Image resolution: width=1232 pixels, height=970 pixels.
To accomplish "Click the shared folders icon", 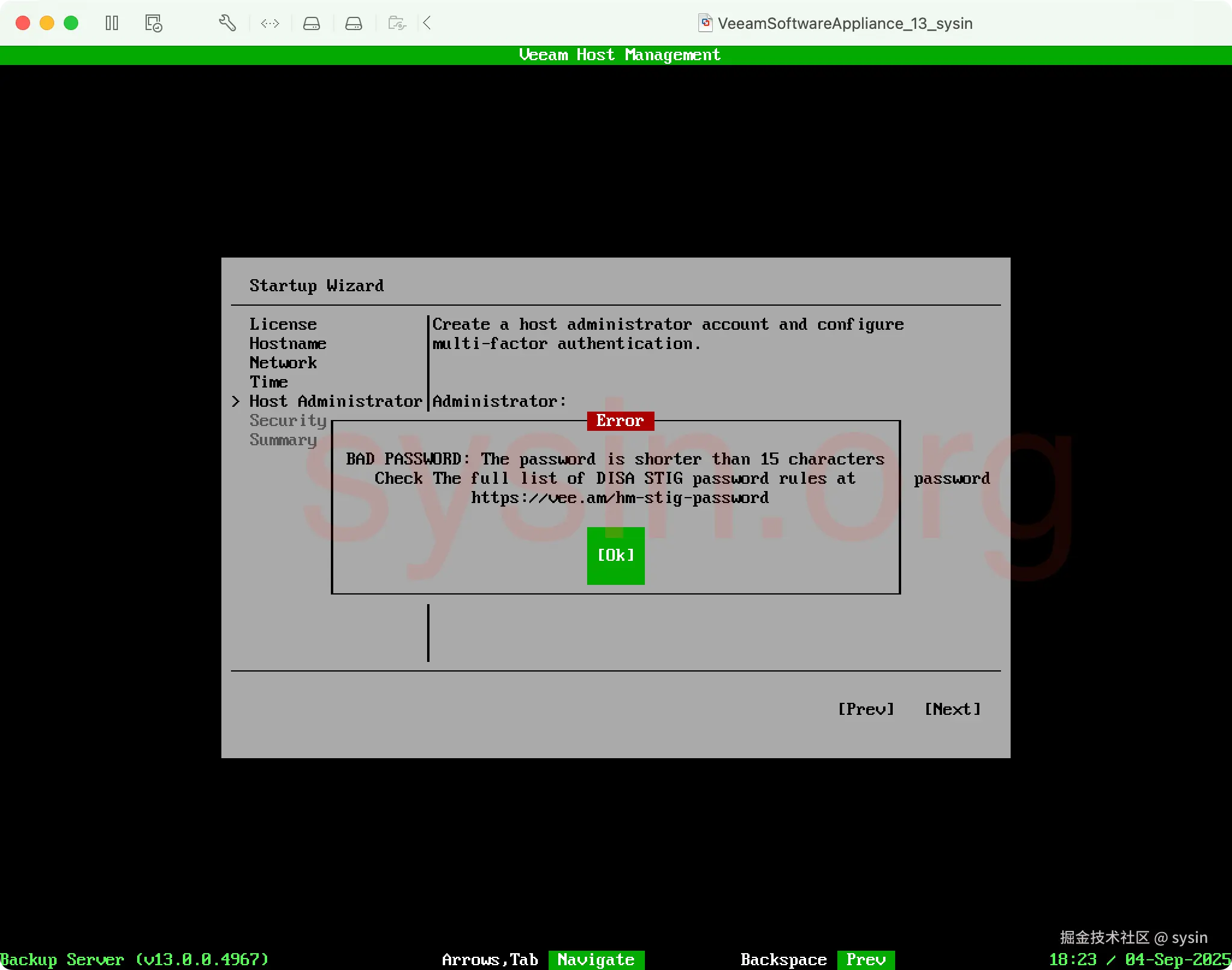I will click(x=397, y=23).
